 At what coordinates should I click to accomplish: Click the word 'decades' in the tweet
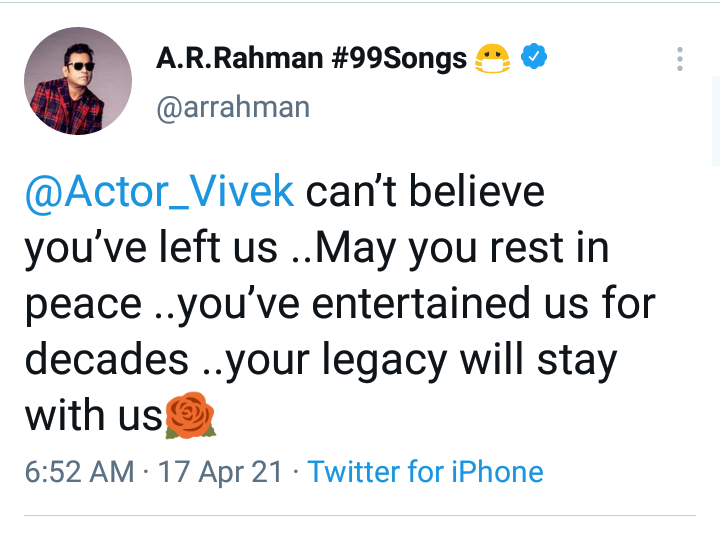click(107, 359)
